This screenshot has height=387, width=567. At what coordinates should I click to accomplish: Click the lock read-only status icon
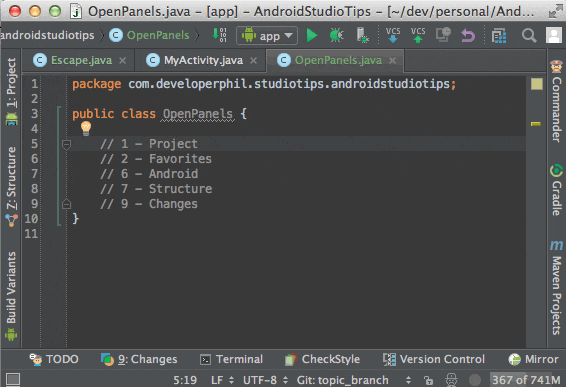(429, 380)
